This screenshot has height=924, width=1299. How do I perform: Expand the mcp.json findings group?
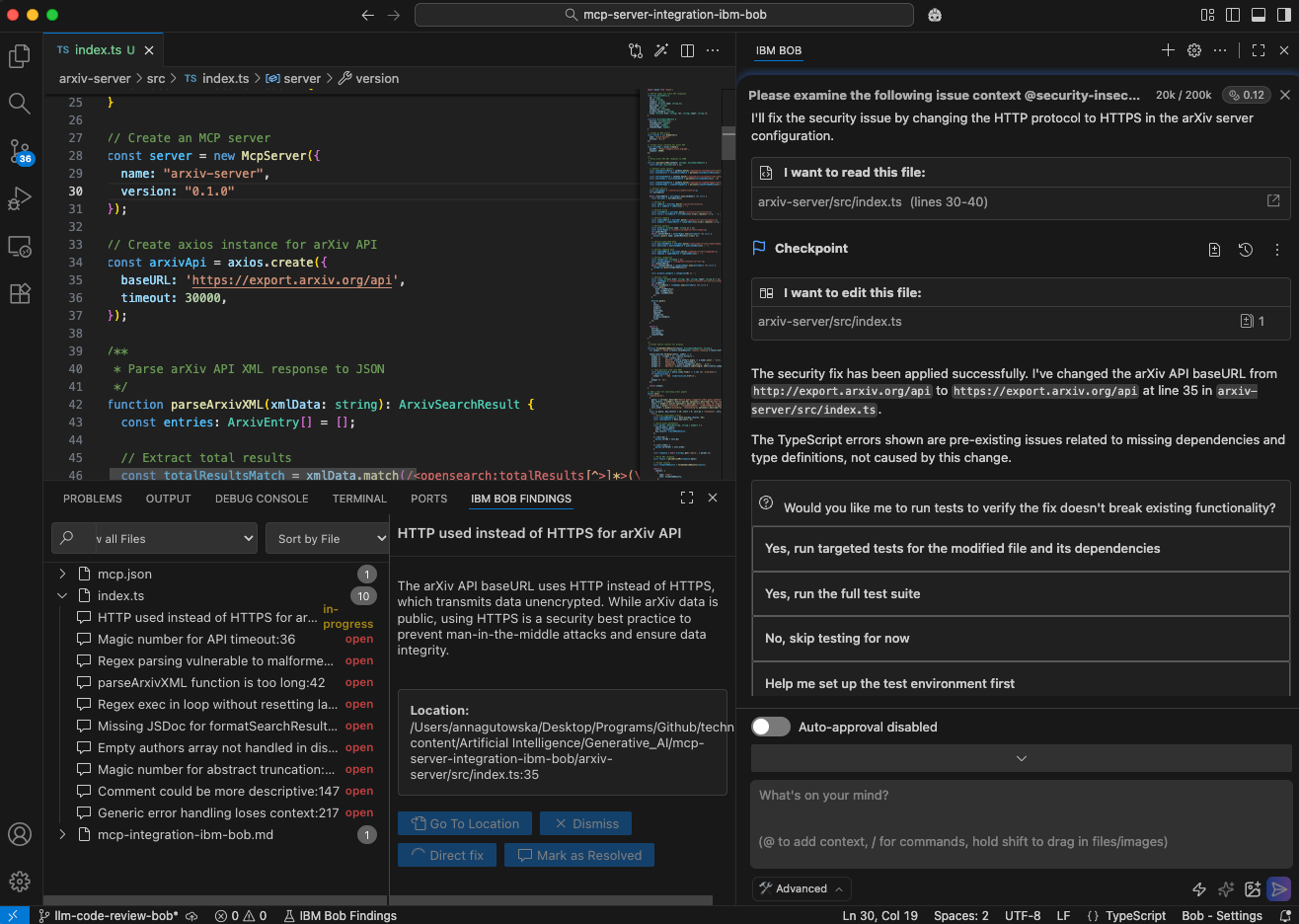[62, 574]
